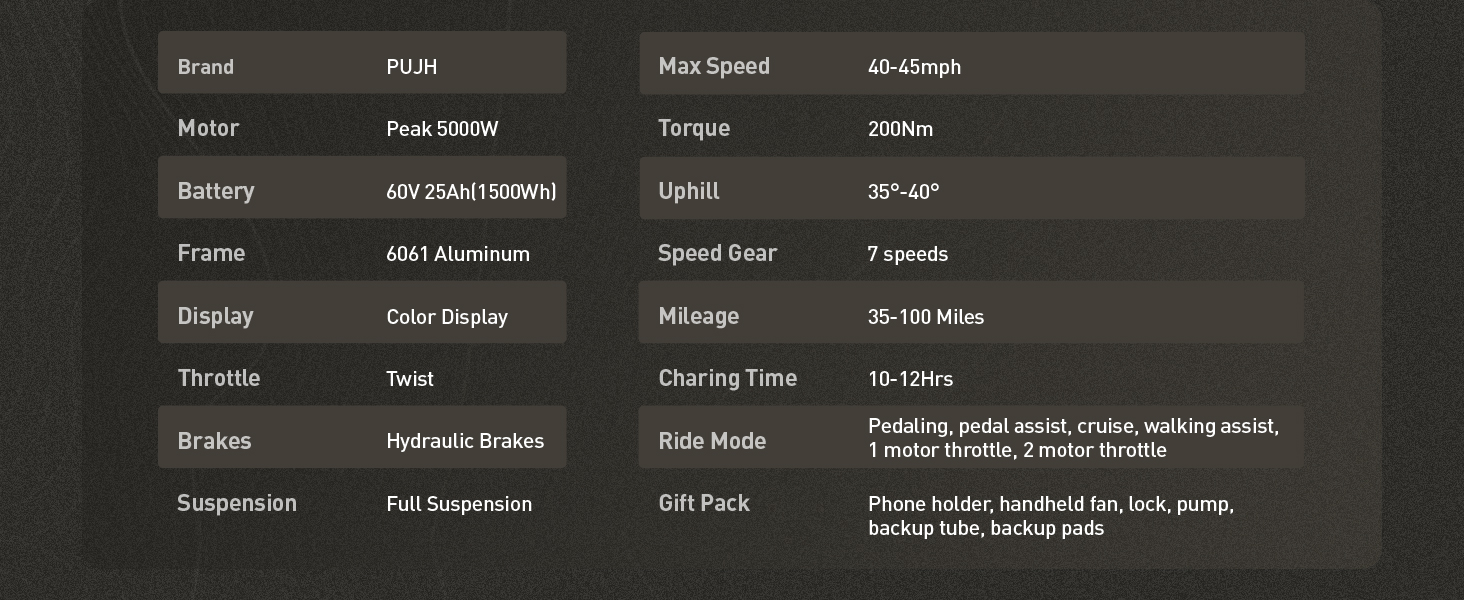Select the ride mode description text
This screenshot has width=1464, height=600.
pyautogui.click(x=1072, y=438)
